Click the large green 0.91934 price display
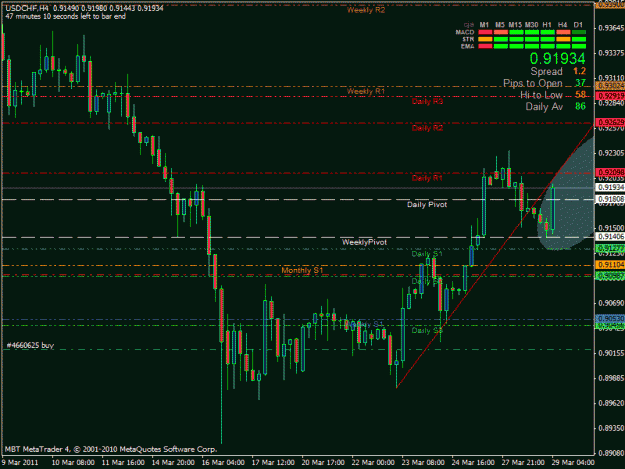 pyautogui.click(x=557, y=59)
